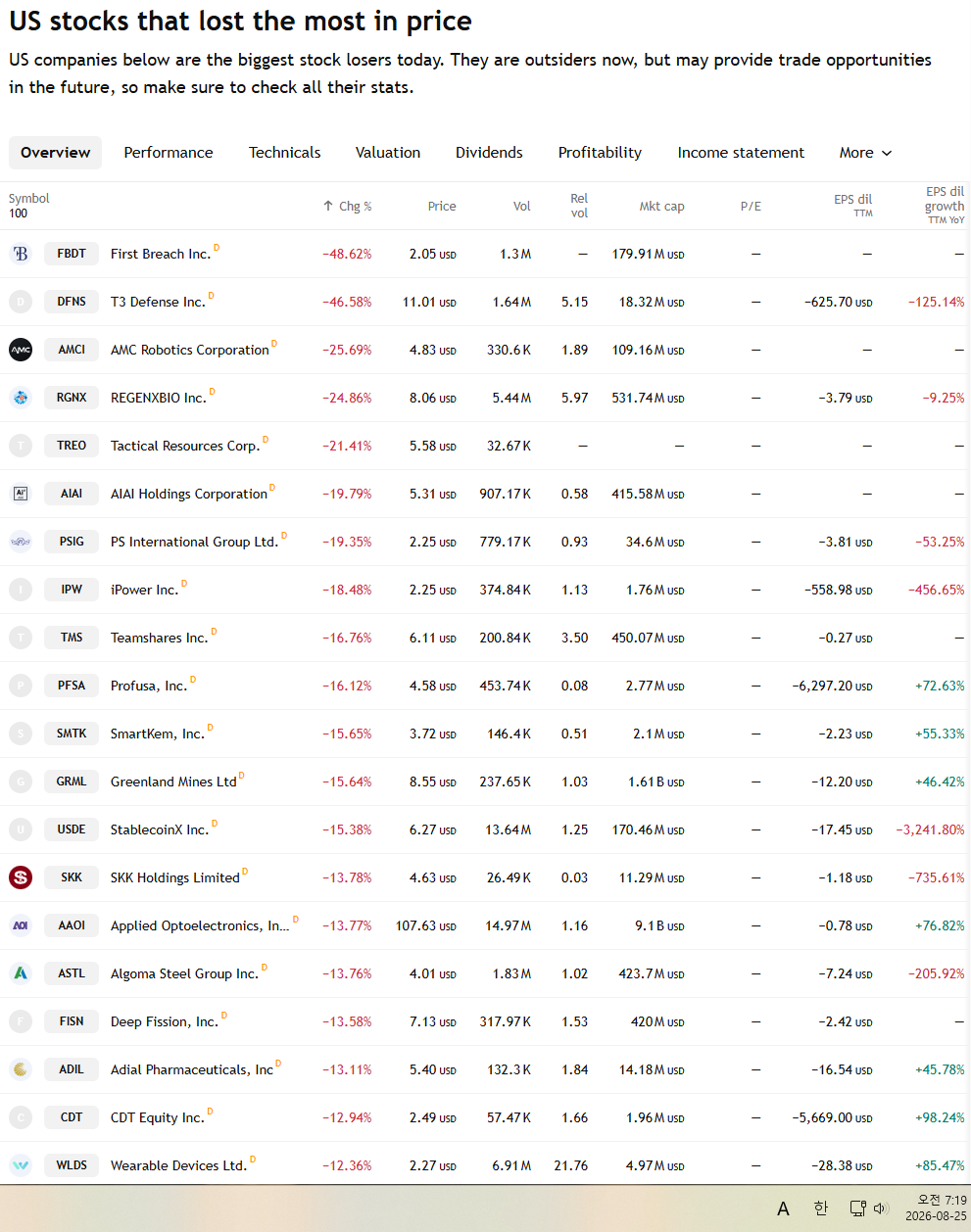
Task: Sort table by Vol column header
Action: (521, 206)
